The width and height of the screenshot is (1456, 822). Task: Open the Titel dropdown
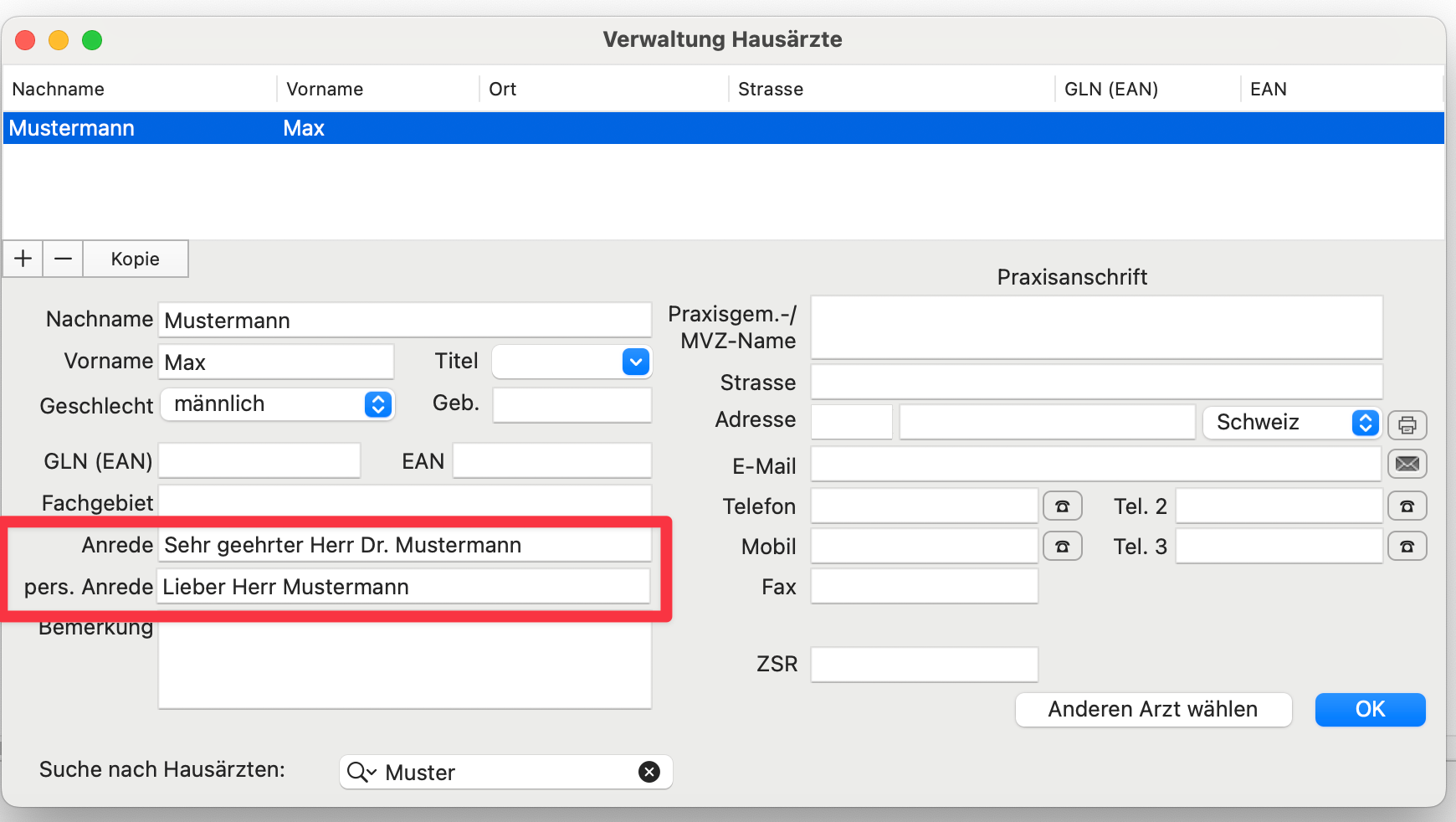[x=636, y=362]
